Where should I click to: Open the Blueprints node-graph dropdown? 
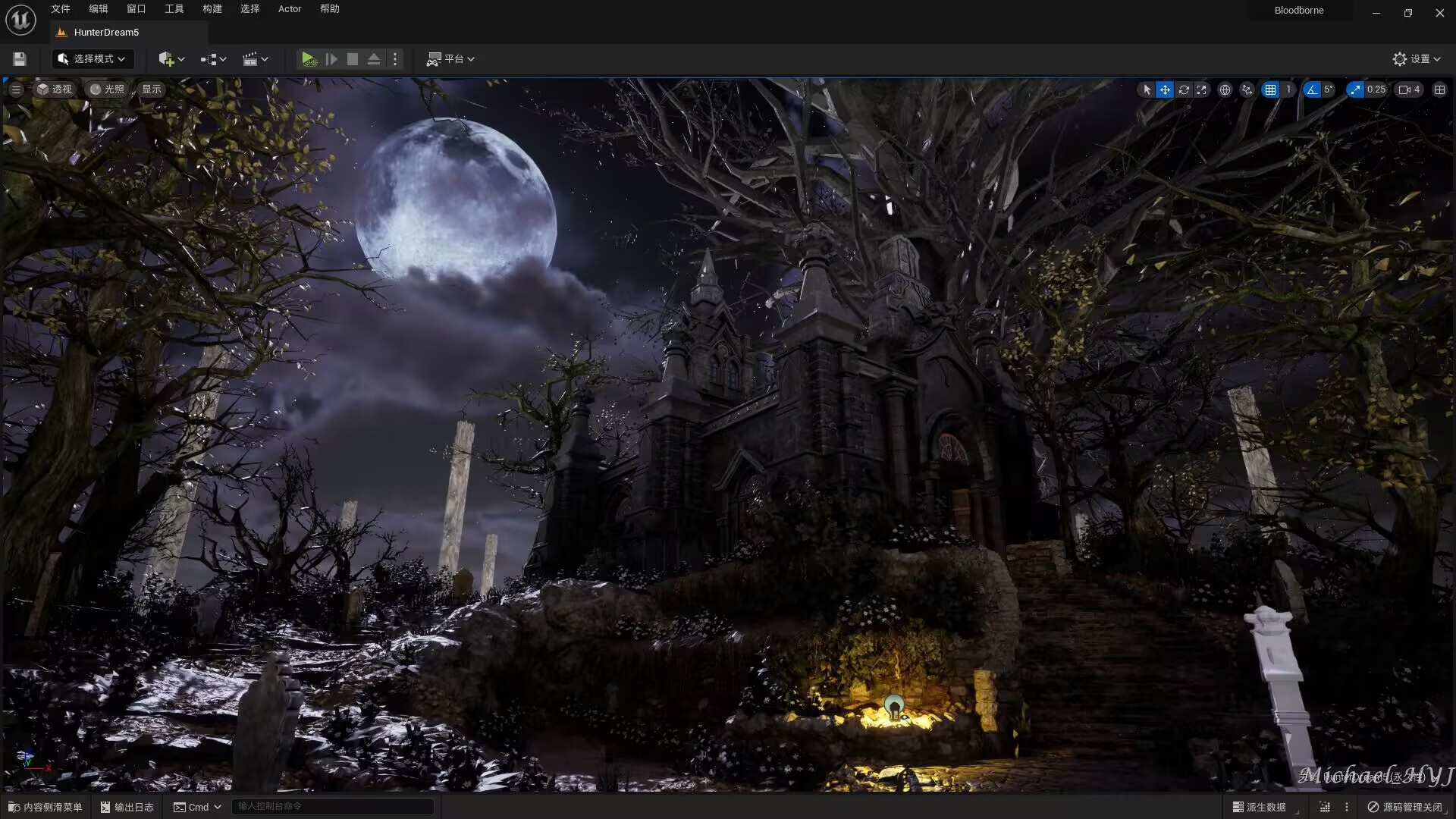click(214, 59)
